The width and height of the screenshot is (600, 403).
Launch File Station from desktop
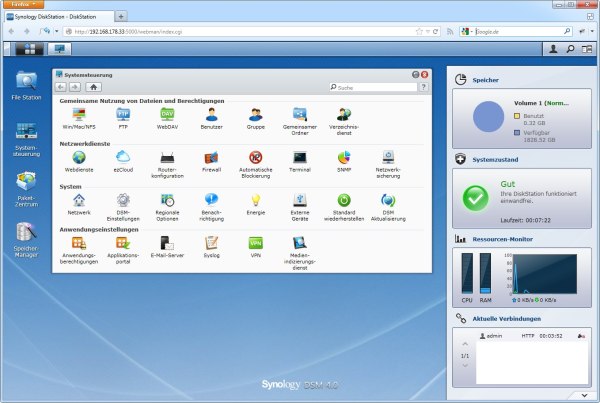pos(26,86)
